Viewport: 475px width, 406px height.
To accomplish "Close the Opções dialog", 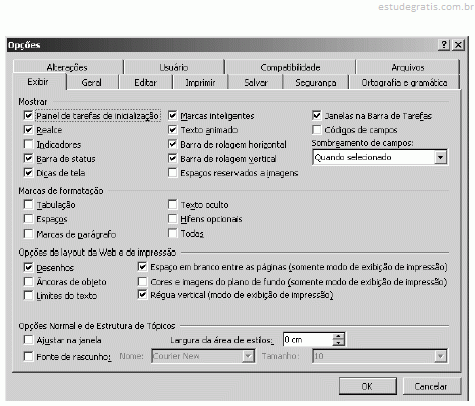I will click(x=459, y=45).
